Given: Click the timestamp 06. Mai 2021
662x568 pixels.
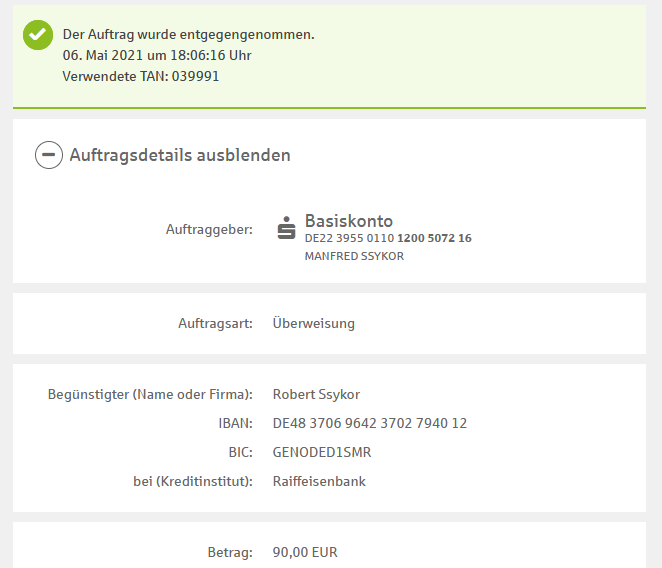Looking at the screenshot, I should click(x=156, y=55).
